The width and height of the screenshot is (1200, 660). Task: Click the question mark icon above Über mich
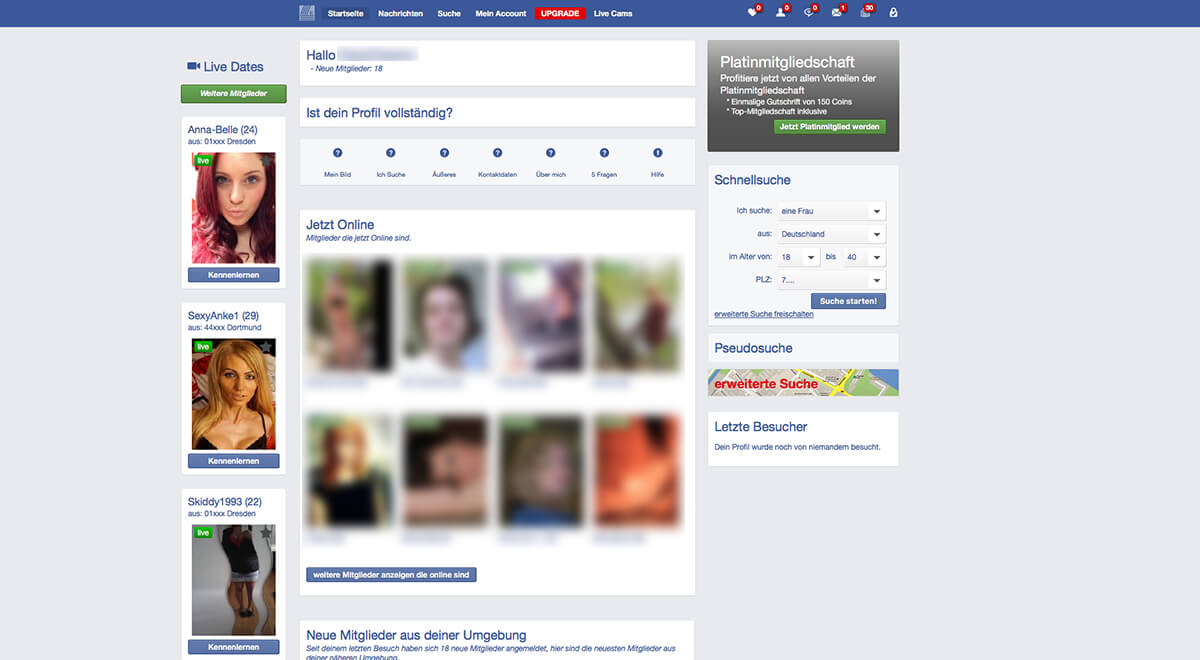[550, 153]
